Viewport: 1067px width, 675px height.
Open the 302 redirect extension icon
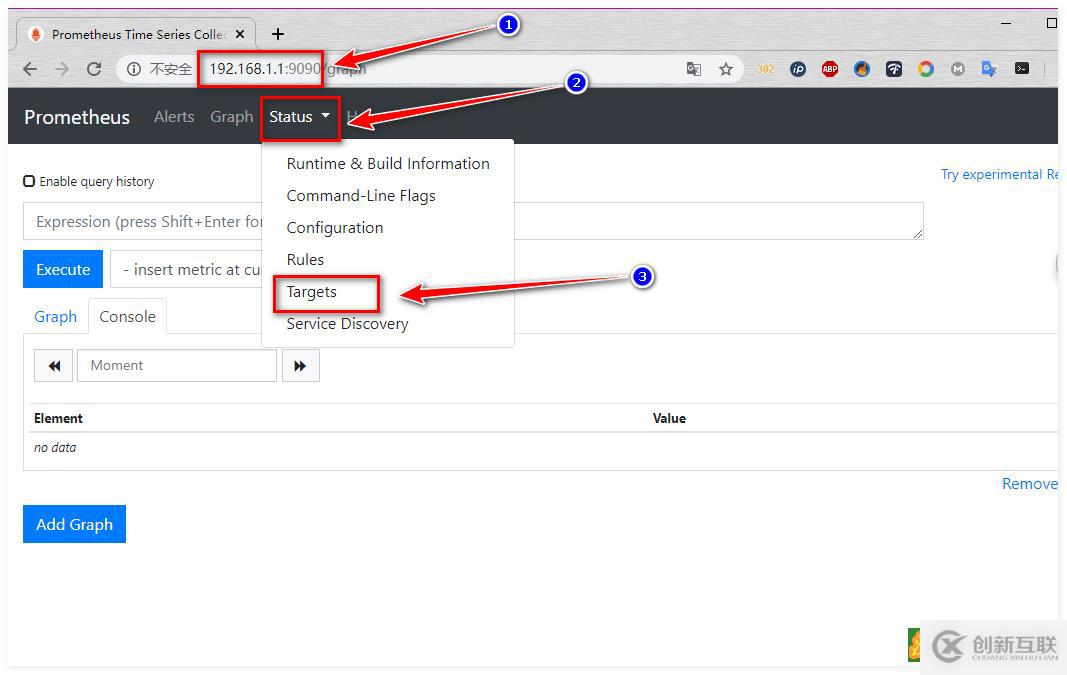(766, 69)
